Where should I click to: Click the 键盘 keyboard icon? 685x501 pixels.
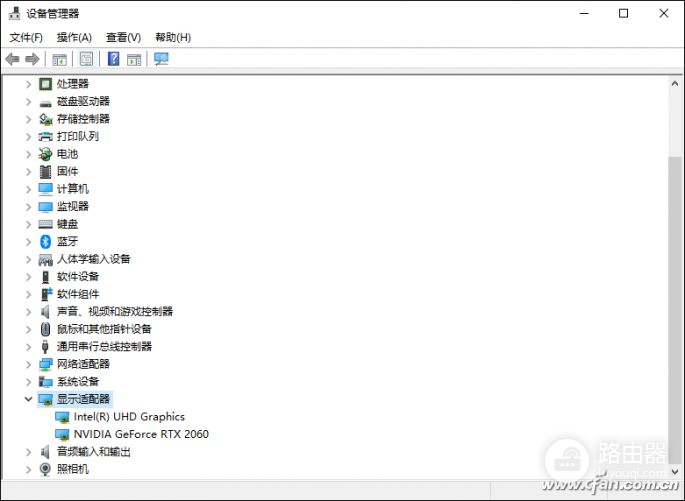45,224
